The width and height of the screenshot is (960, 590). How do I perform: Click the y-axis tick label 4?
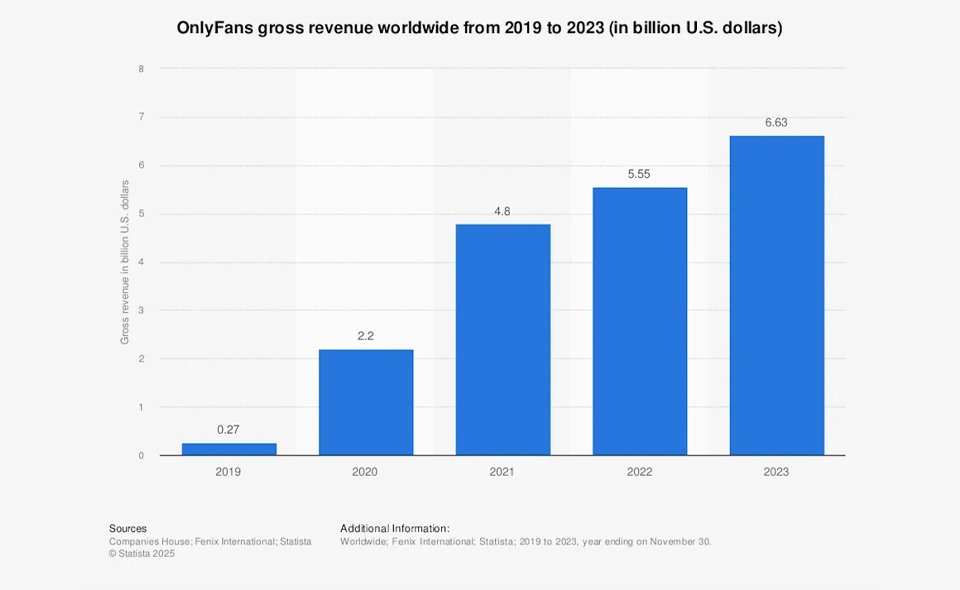coord(141,262)
